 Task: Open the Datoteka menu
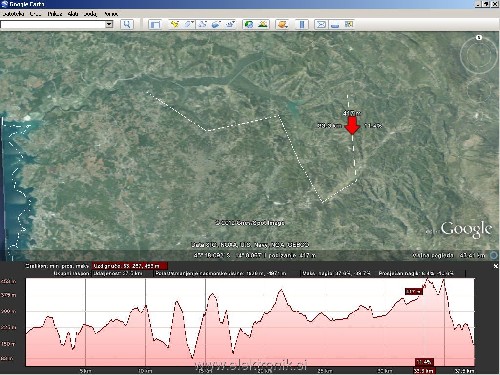[13, 14]
